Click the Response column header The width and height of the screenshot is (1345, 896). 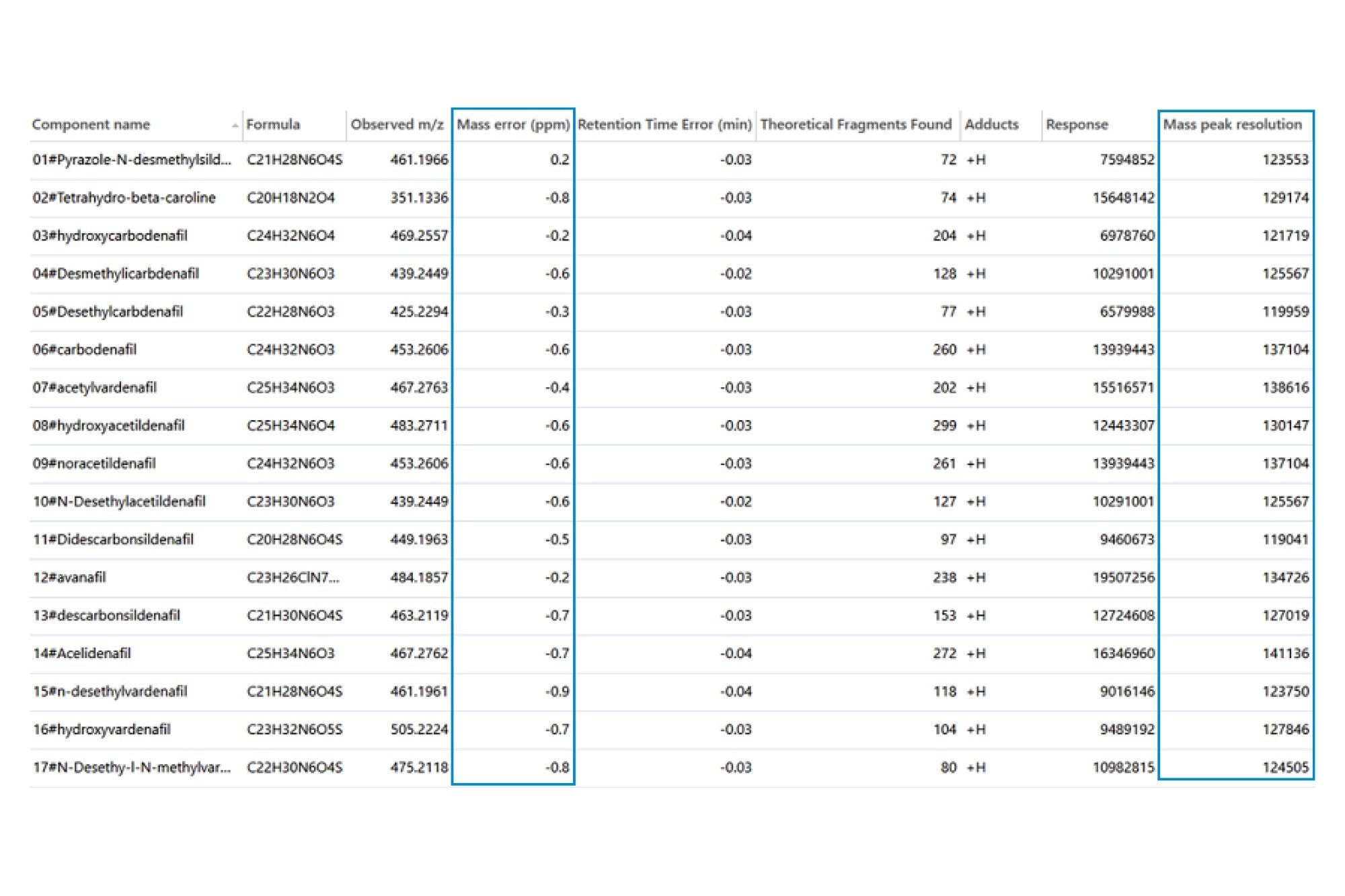tap(1077, 125)
